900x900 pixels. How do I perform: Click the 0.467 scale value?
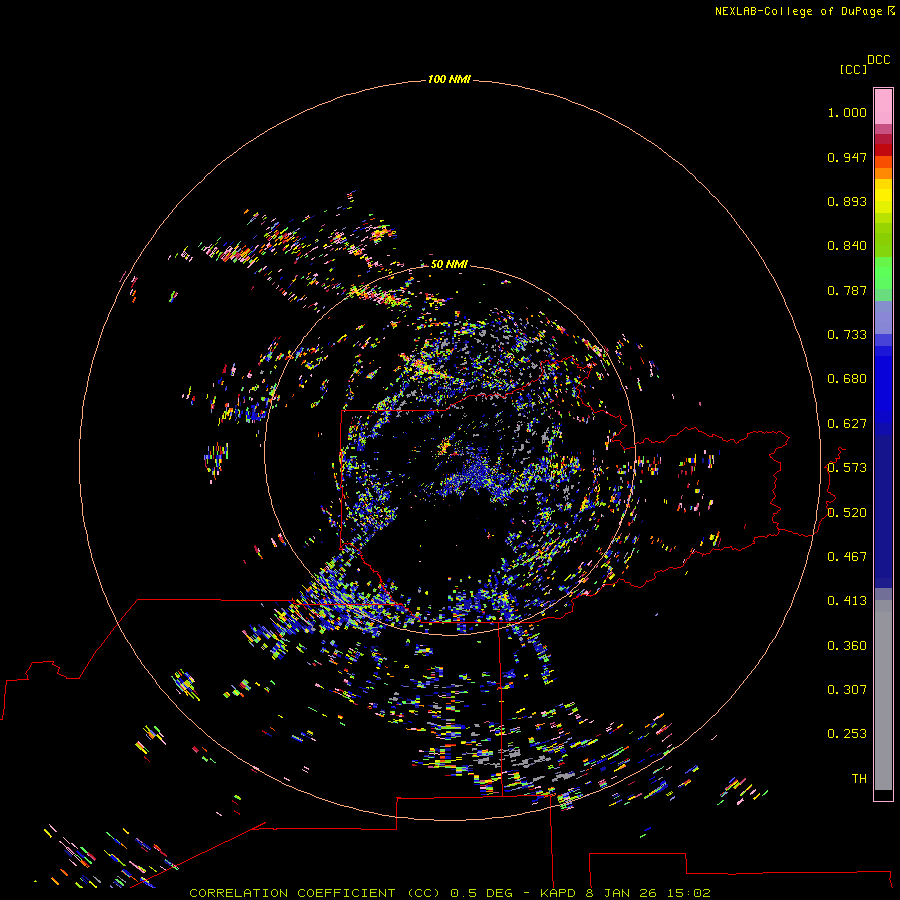[x=847, y=557]
